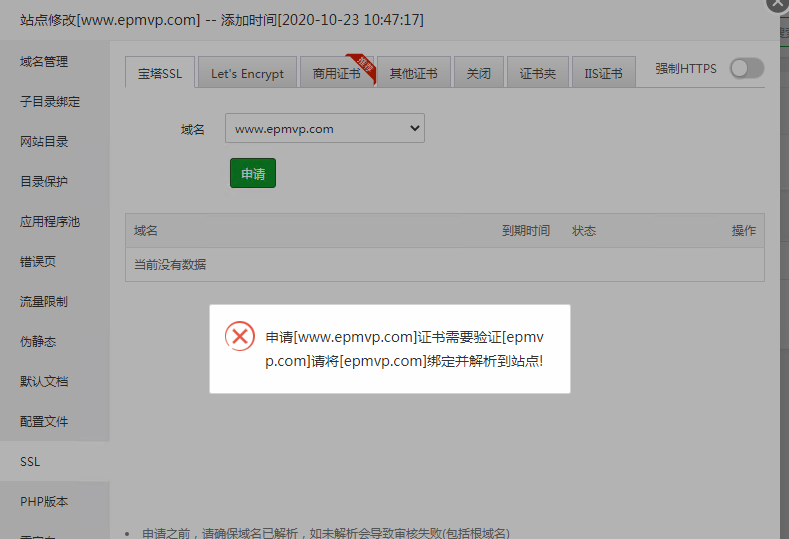Switch to the IIS证书 tab

point(603,72)
